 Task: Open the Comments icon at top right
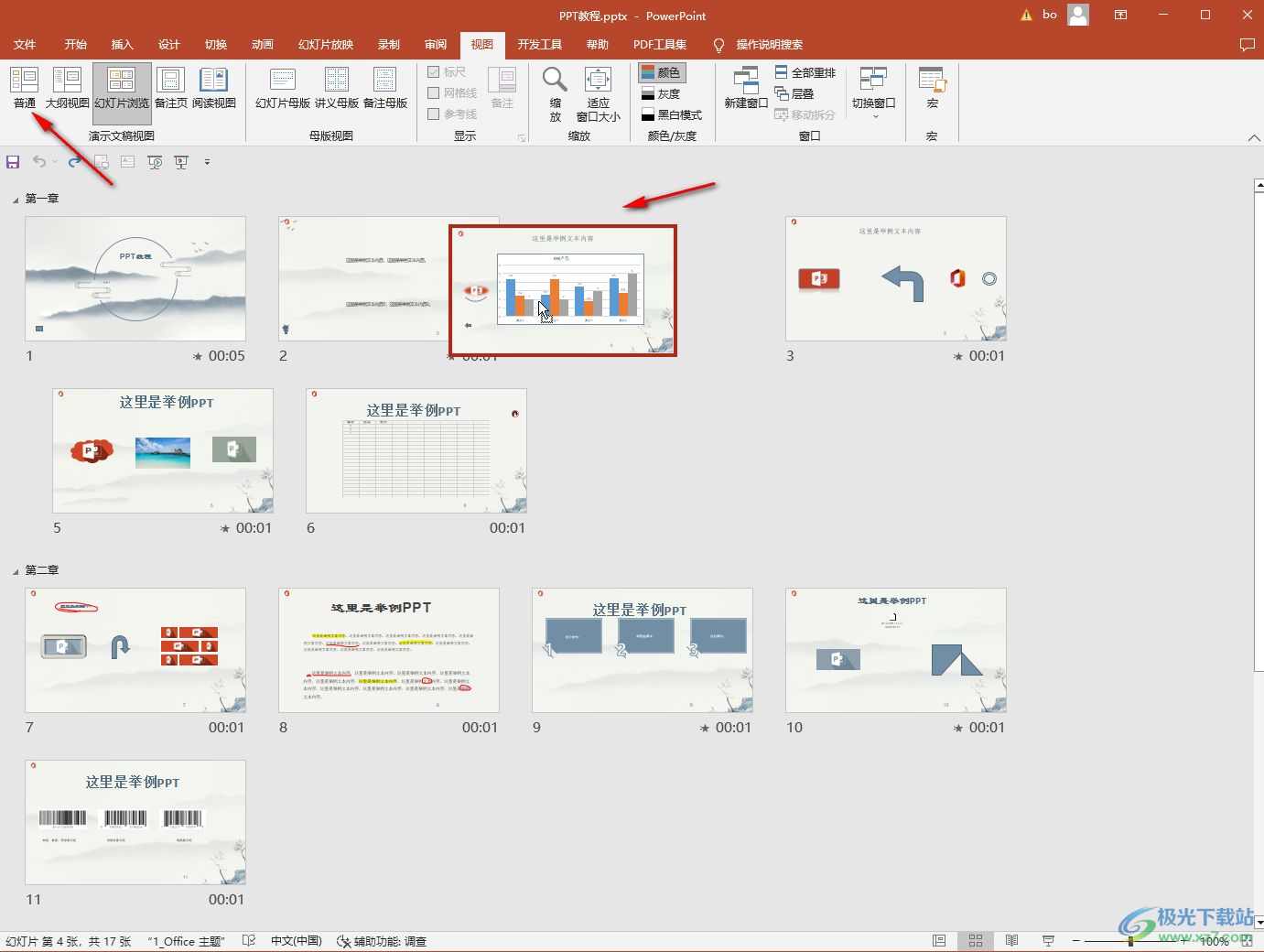(x=1247, y=45)
